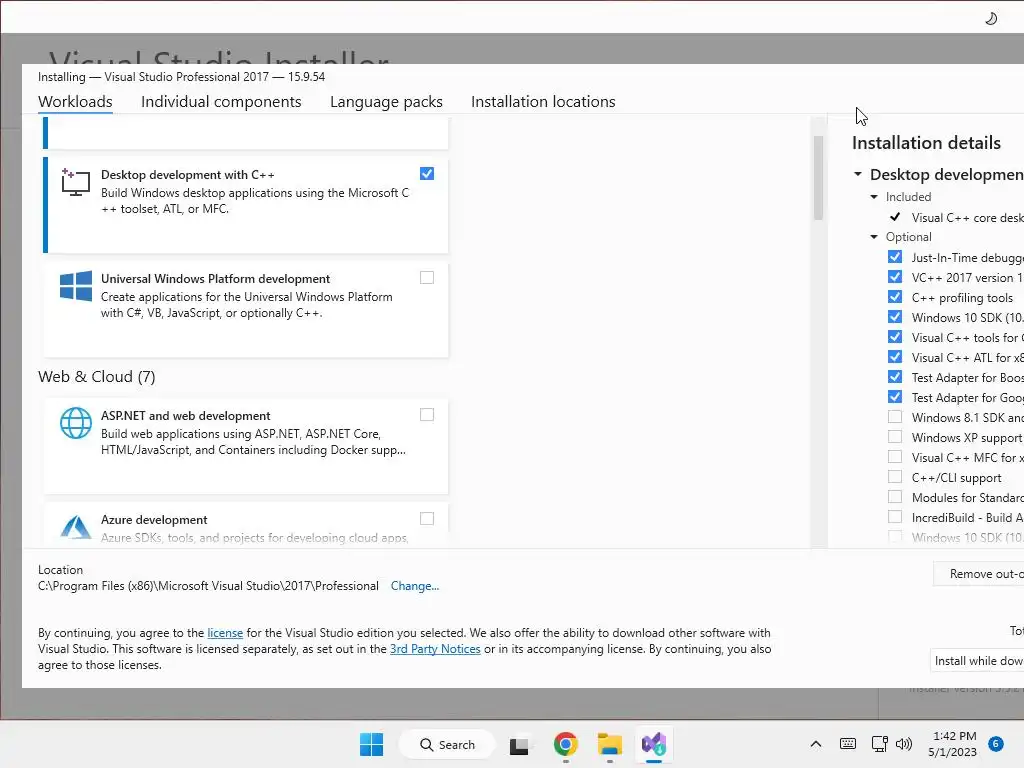Check the Azure development workload
The height and width of the screenshot is (768, 1024).
coord(427,519)
